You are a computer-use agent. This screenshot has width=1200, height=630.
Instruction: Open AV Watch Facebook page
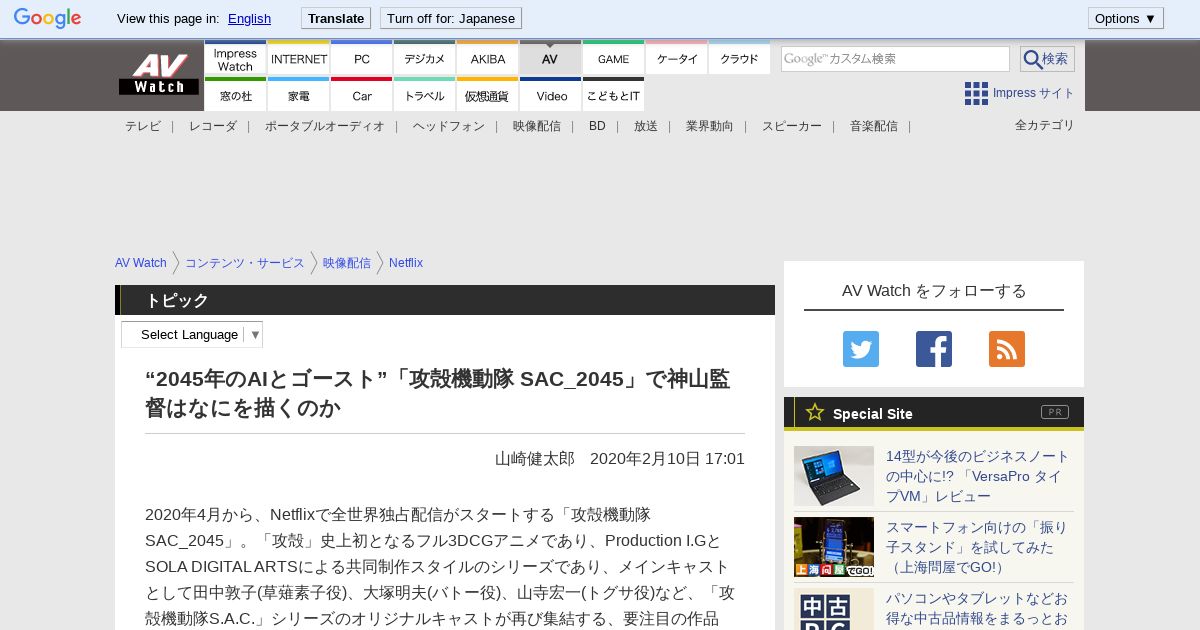[x=934, y=349]
